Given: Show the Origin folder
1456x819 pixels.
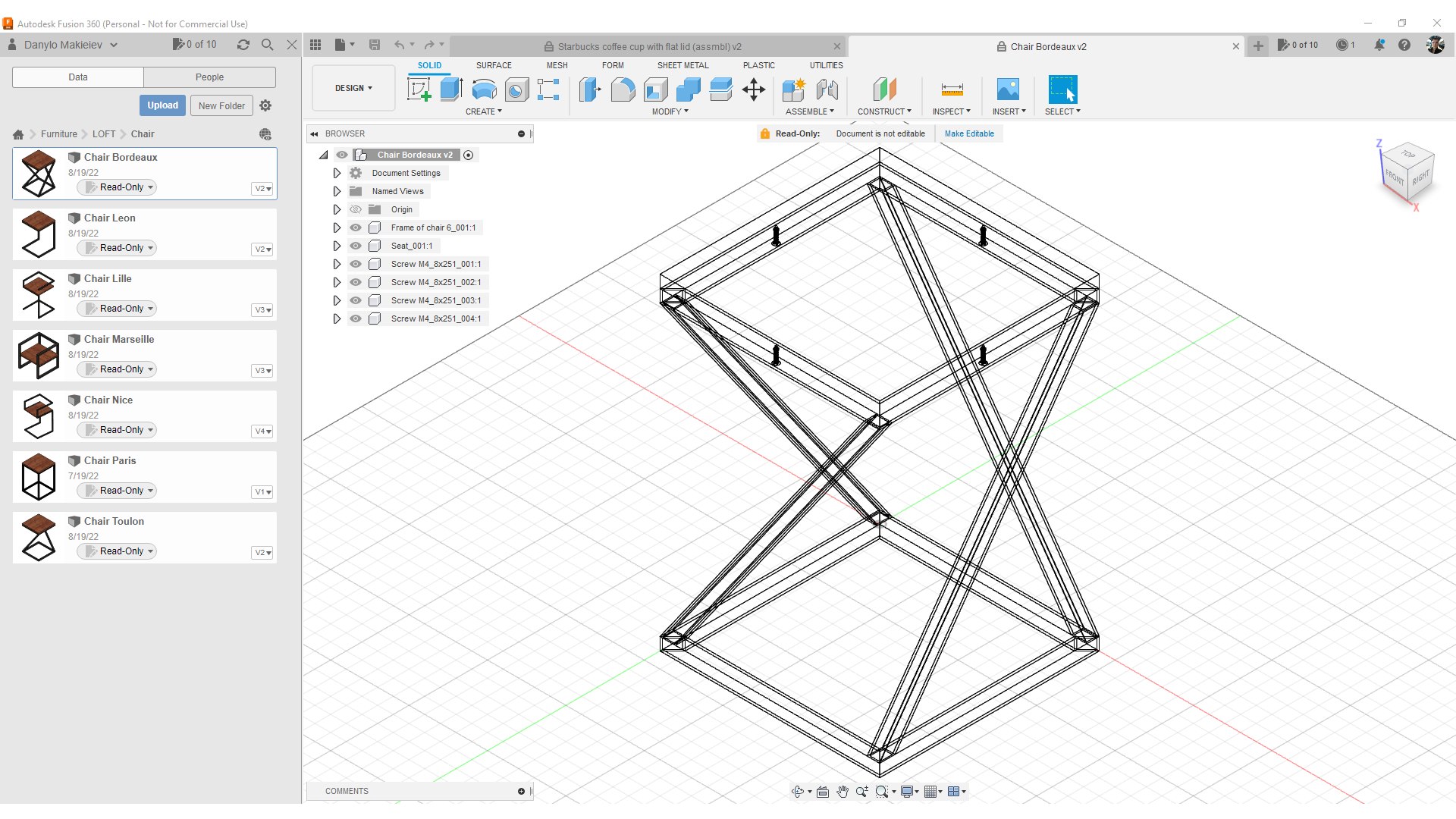Looking at the screenshot, I should pyautogui.click(x=356, y=209).
